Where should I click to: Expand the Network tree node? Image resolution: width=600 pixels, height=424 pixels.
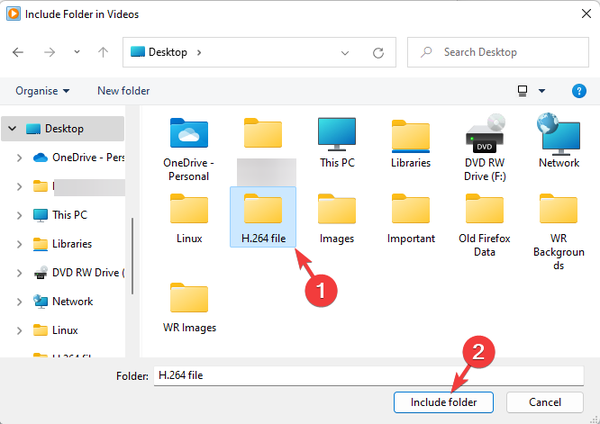[19, 302]
